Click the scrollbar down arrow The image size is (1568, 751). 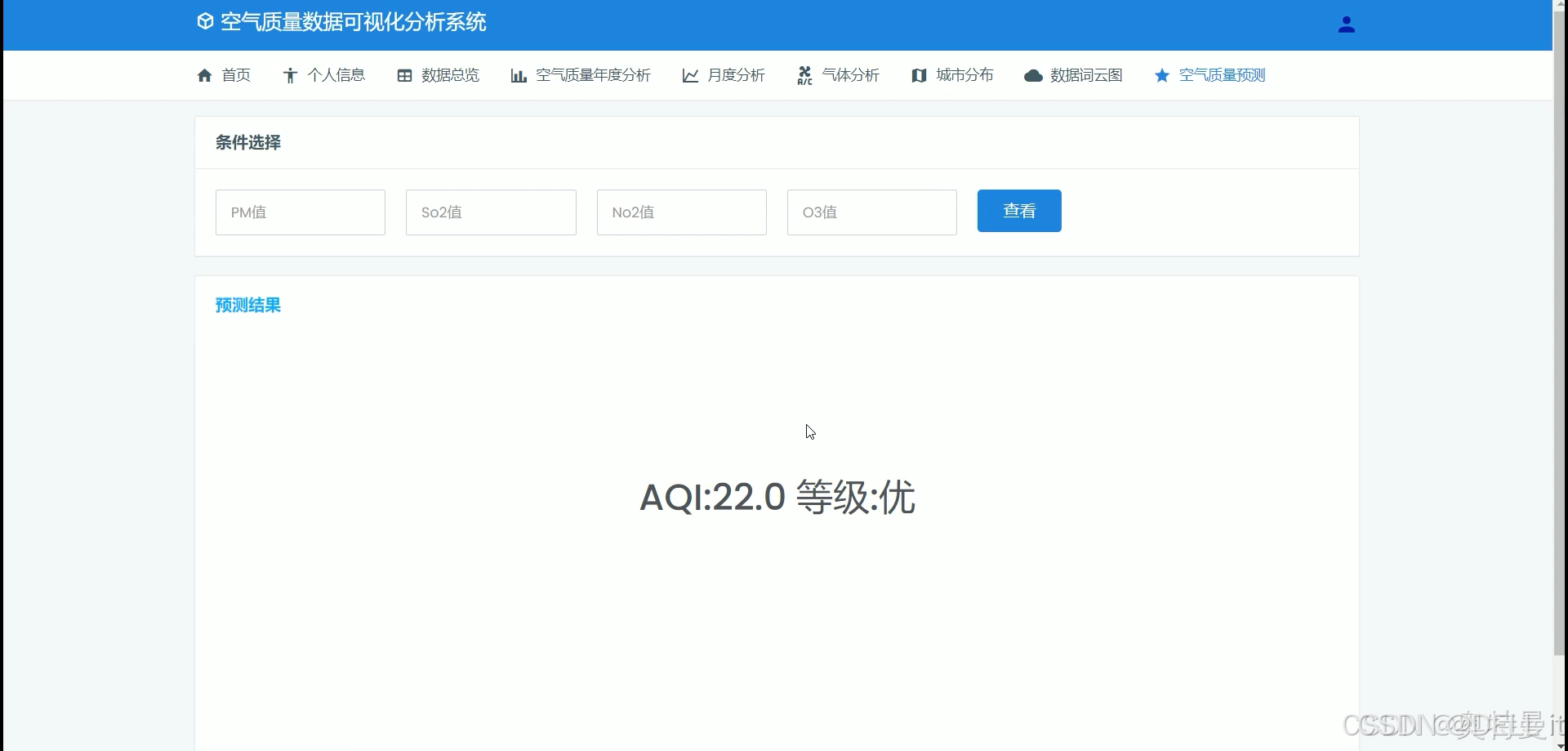pyautogui.click(x=1561, y=745)
